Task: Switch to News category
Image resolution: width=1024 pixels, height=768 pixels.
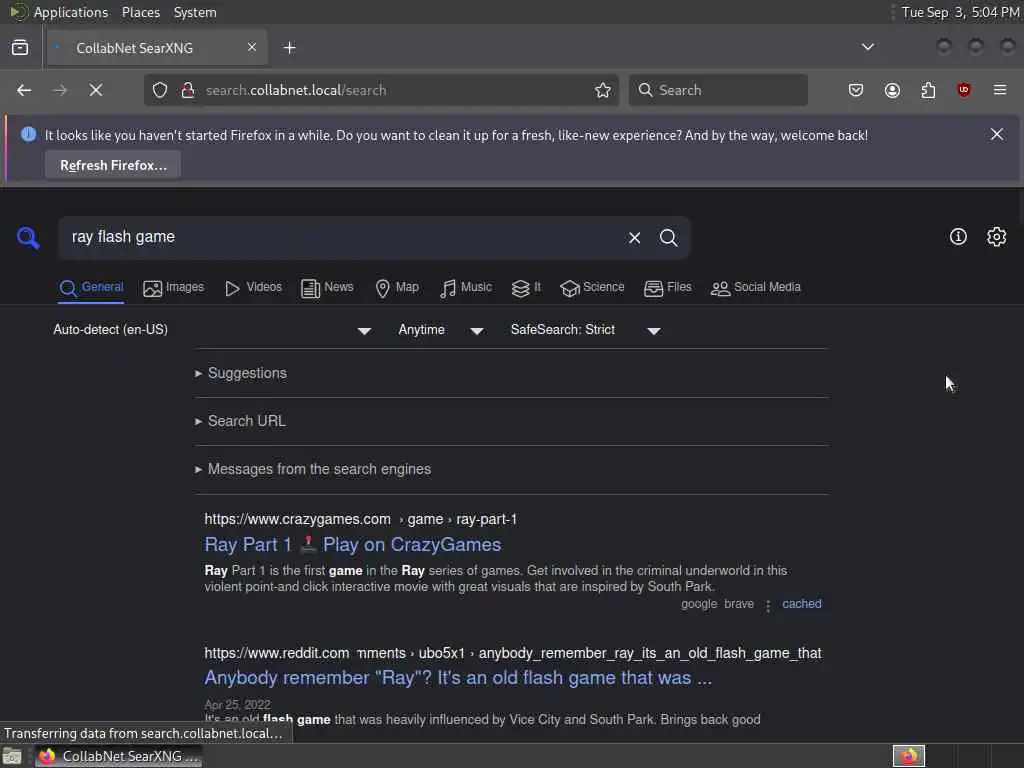Action: click(327, 287)
